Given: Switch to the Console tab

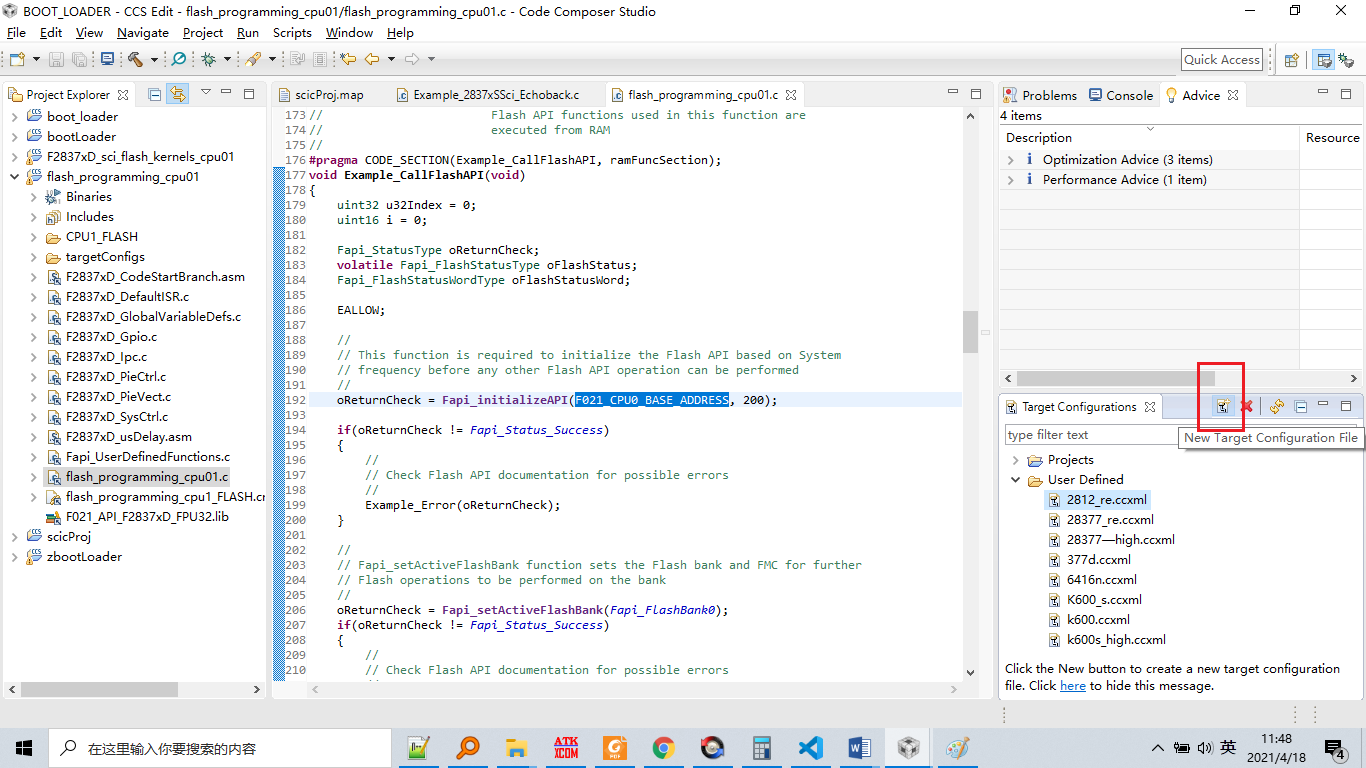Looking at the screenshot, I should pyautogui.click(x=1122, y=95).
